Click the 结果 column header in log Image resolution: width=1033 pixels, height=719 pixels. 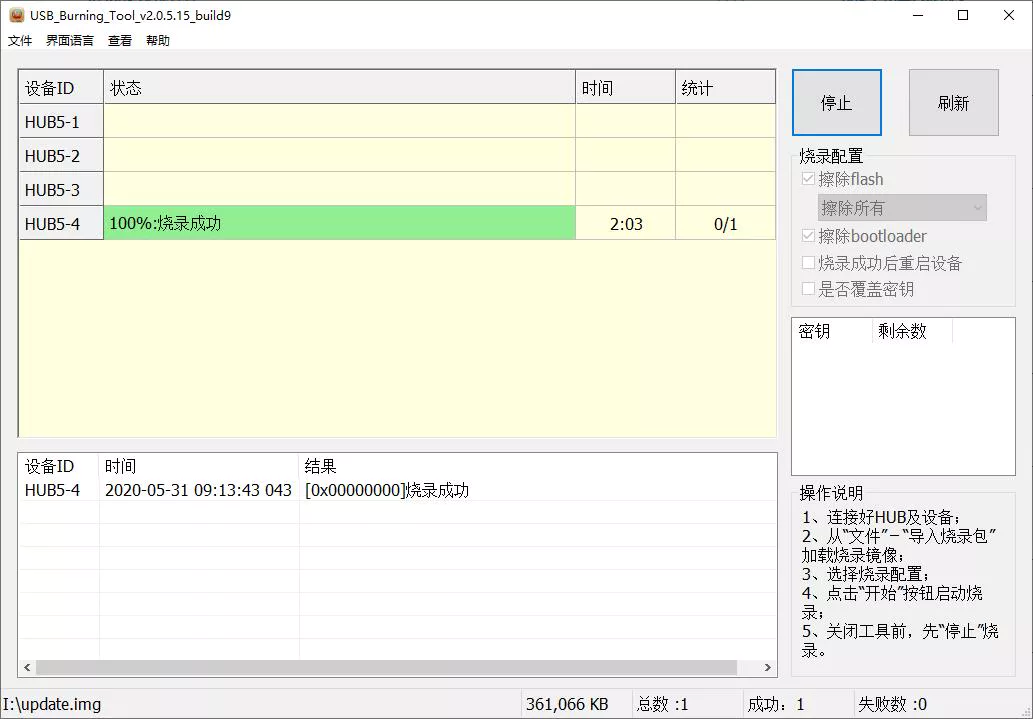tap(537, 466)
